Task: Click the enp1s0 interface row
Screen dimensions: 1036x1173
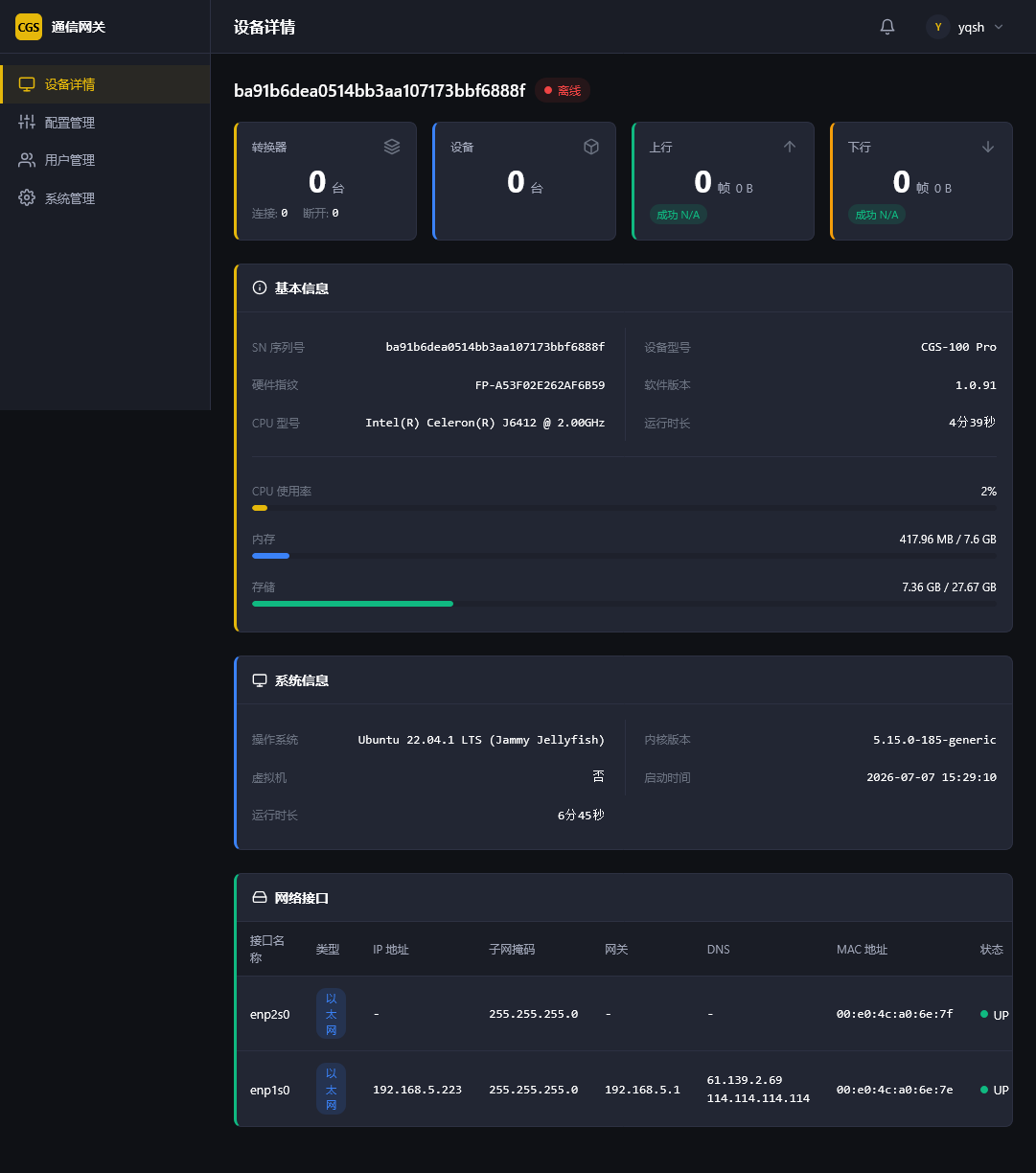Action: [x=624, y=1089]
